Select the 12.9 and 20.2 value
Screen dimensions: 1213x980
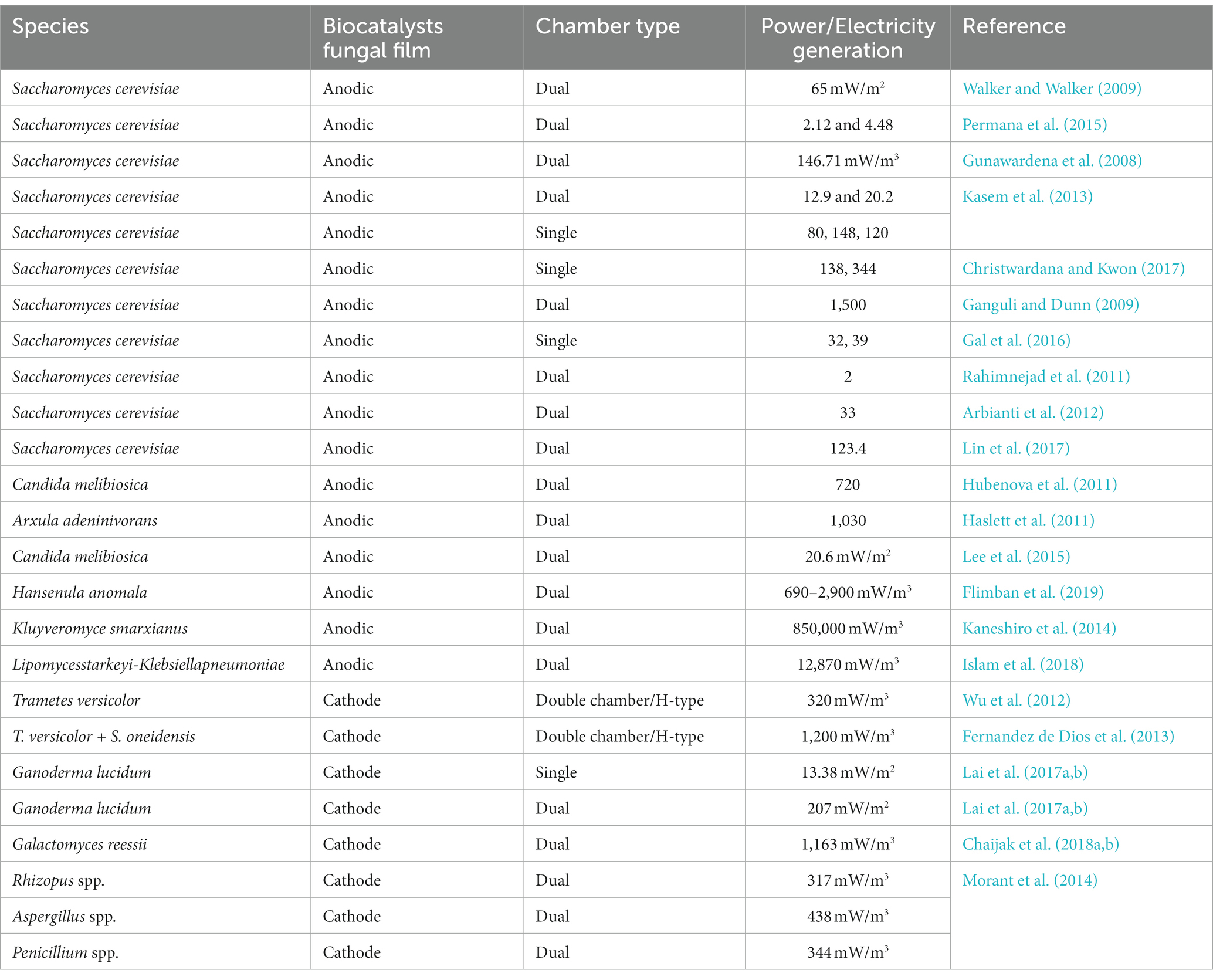(848, 196)
